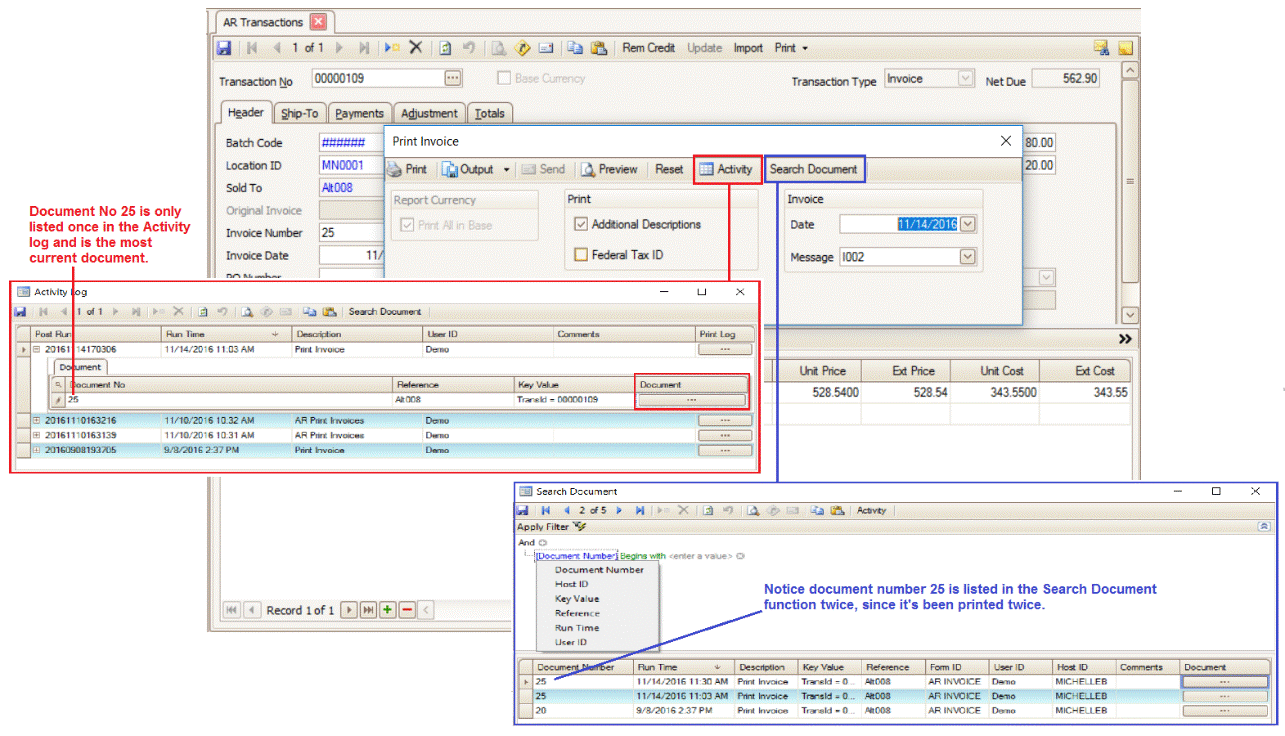The image size is (1285, 736).
Task: Go to next record in Search Document toolbar
Action: click(x=618, y=510)
